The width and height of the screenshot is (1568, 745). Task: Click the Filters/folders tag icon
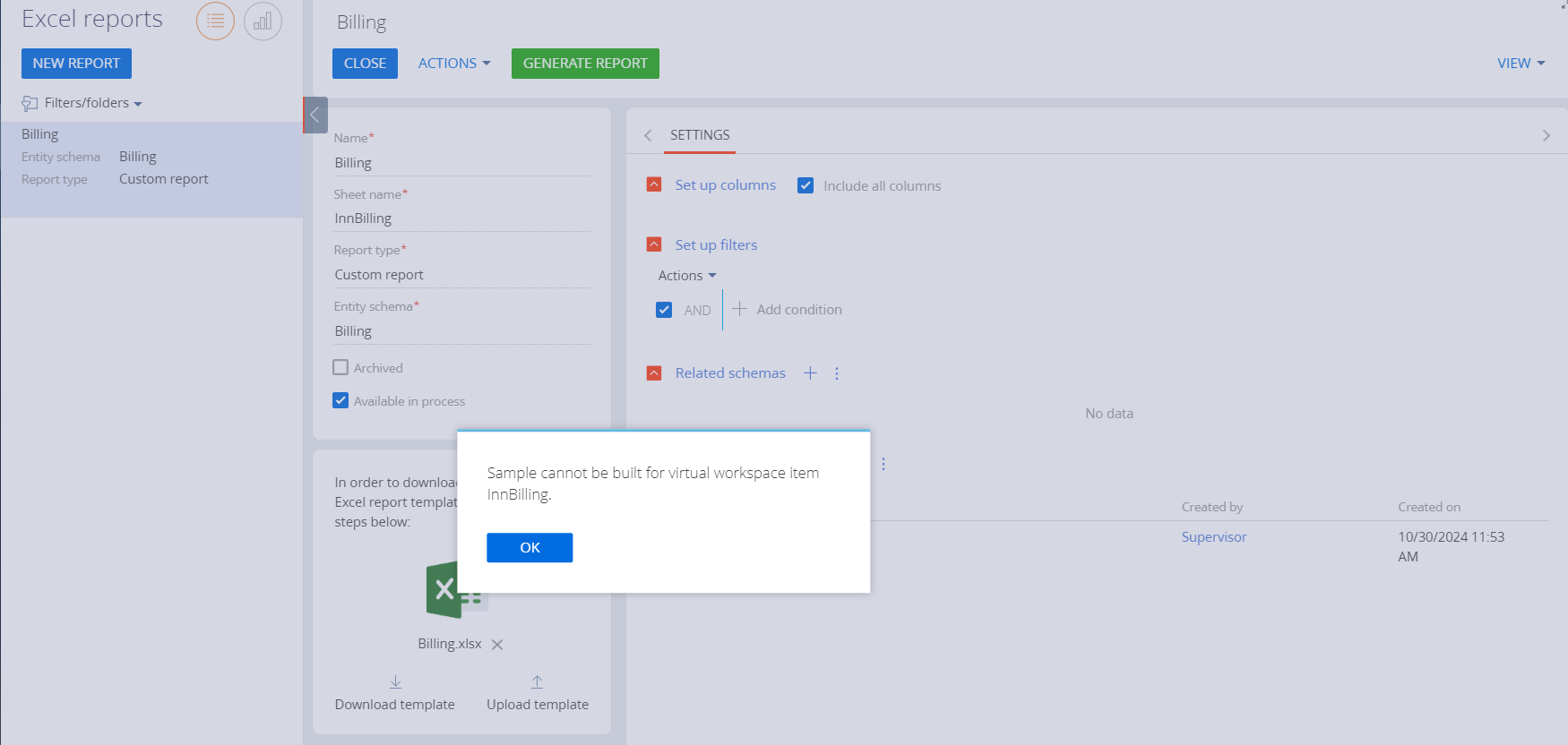[x=30, y=103]
